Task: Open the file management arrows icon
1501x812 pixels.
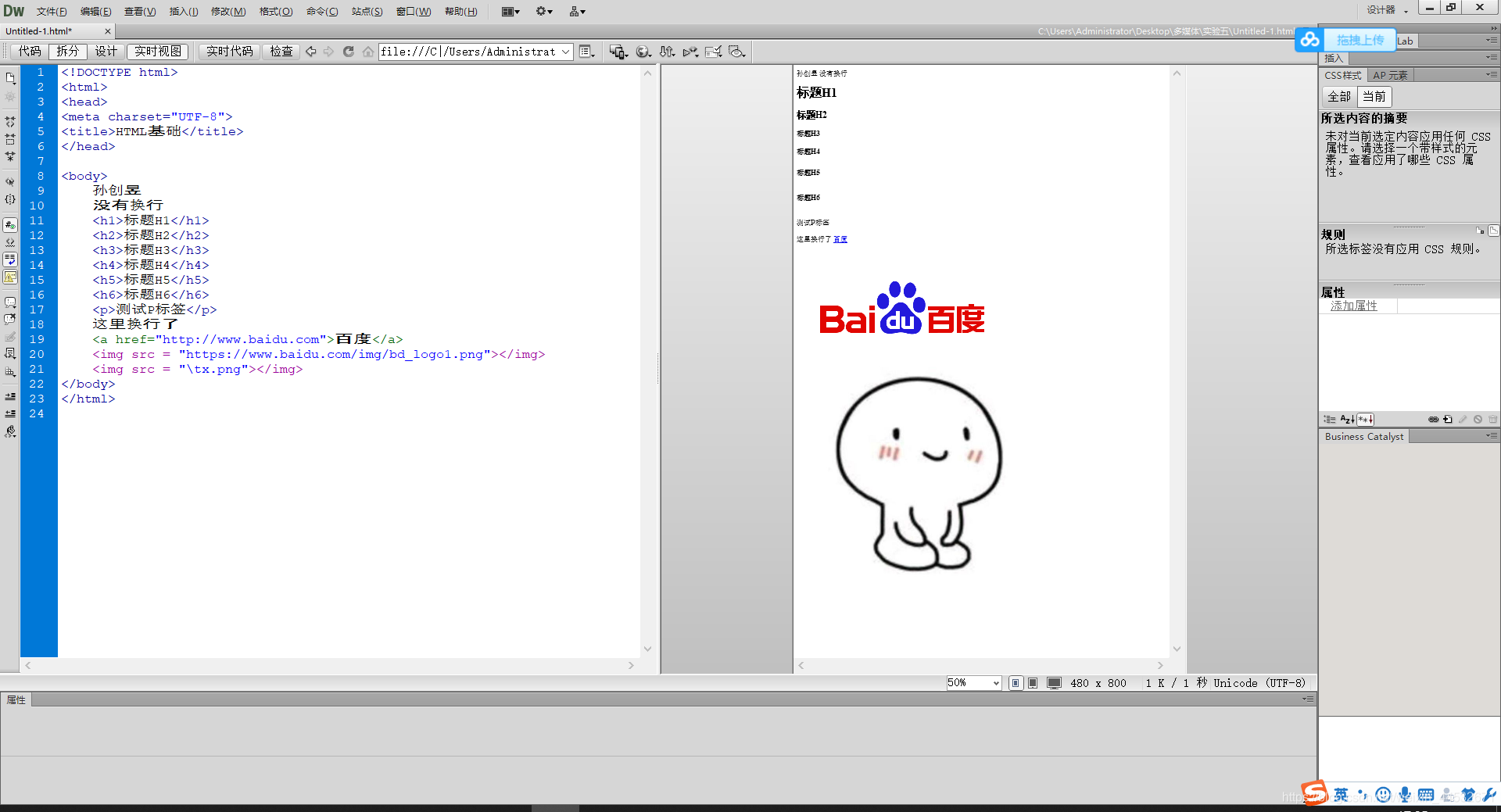Action: pyautogui.click(x=667, y=52)
